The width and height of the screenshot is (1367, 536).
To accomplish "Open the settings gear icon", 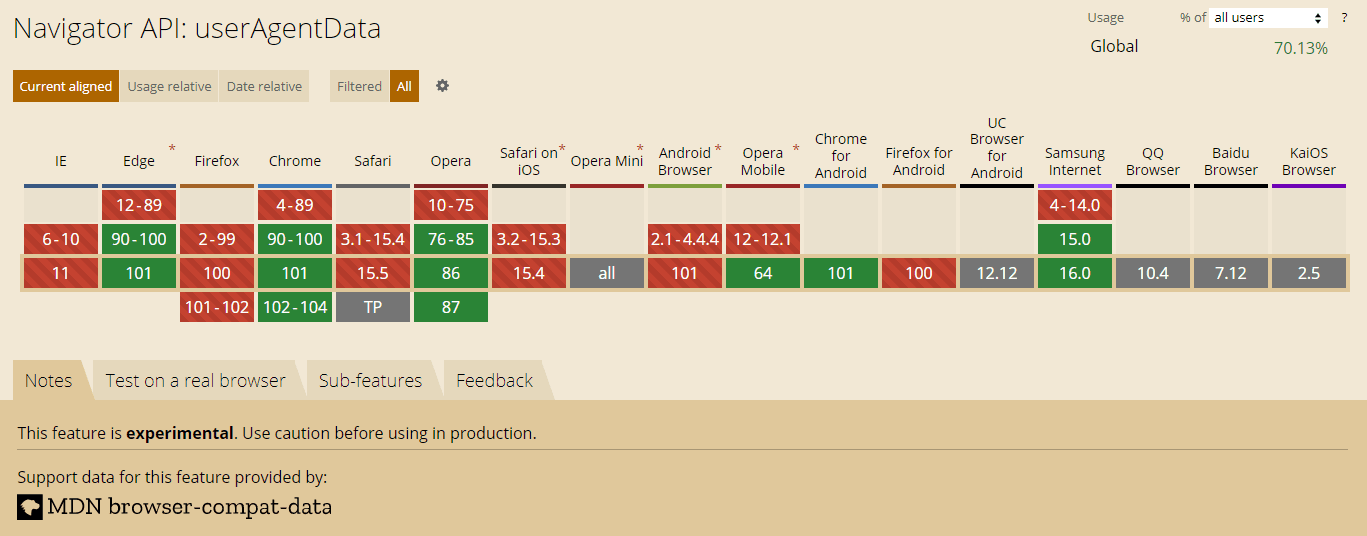I will 442,86.
